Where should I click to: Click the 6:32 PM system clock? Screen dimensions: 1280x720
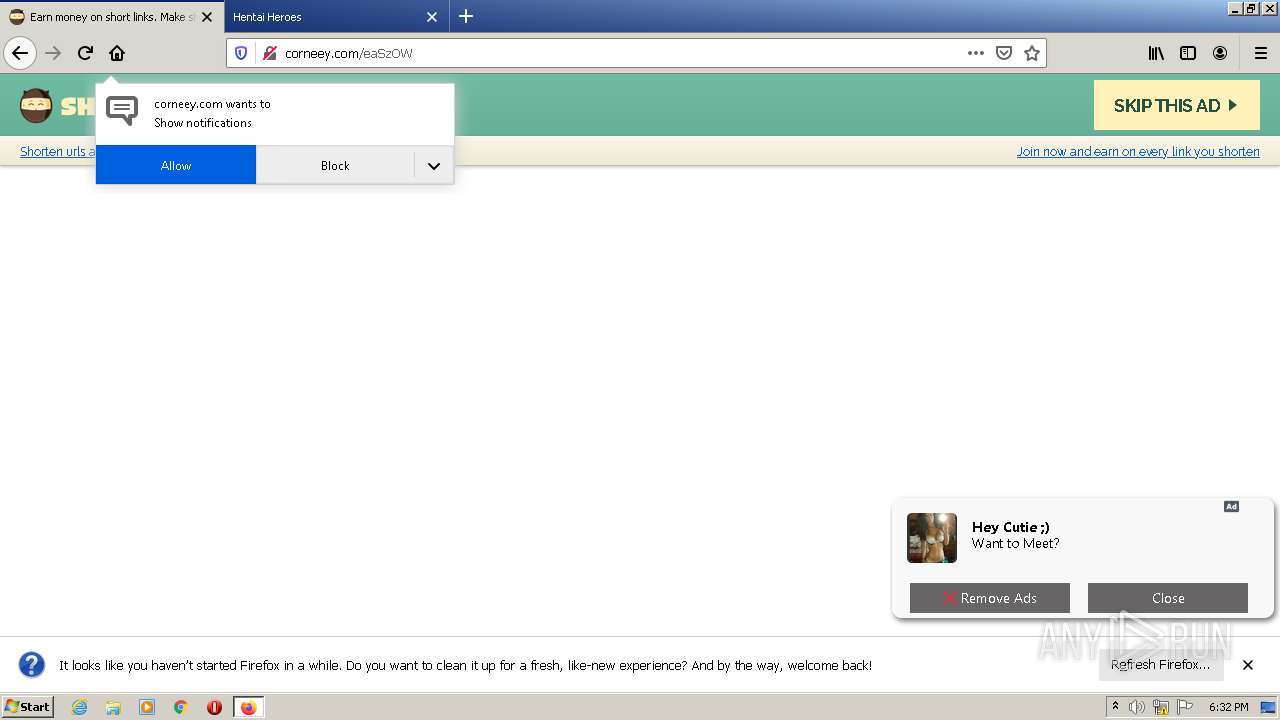(1228, 707)
